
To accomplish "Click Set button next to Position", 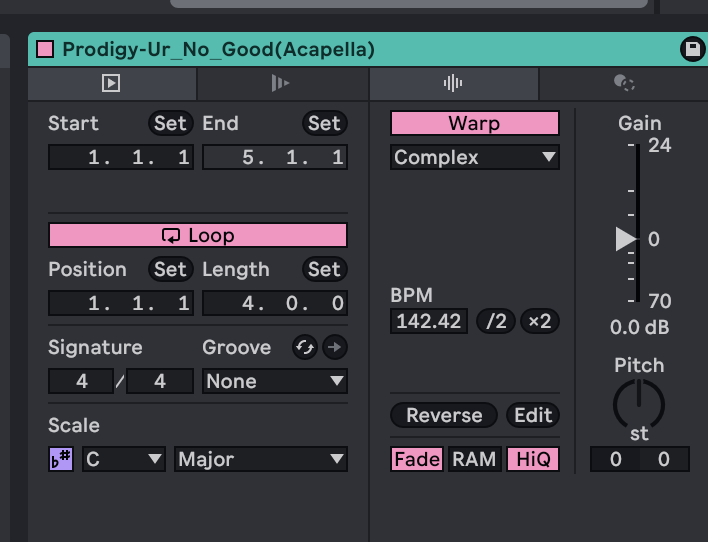I will pos(170,269).
